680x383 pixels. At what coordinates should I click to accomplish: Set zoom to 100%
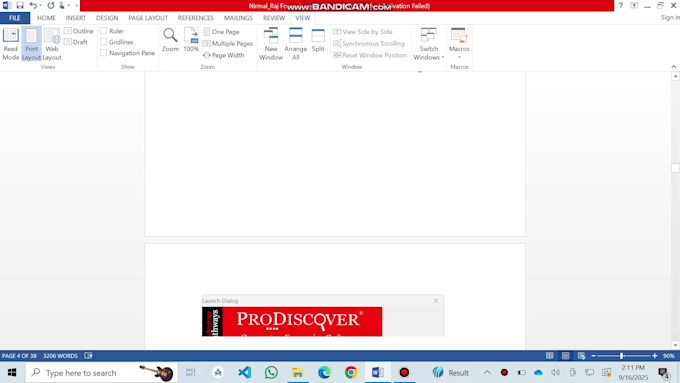191,40
